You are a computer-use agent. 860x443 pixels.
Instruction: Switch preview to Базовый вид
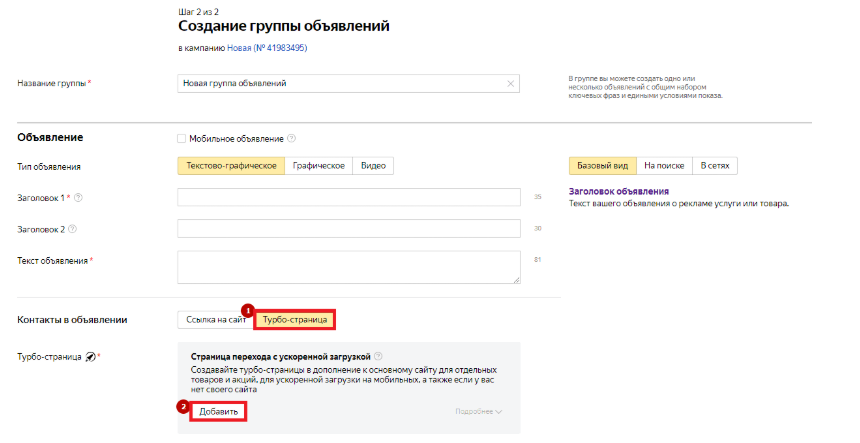point(603,166)
